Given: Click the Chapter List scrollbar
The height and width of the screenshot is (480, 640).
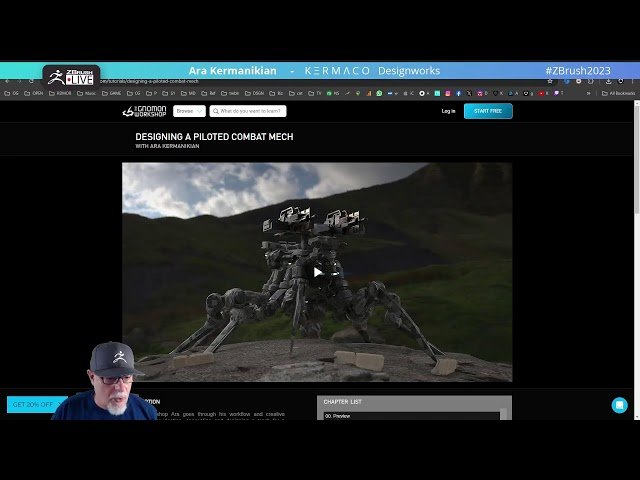Looking at the screenshot, I should pyautogui.click(x=503, y=413).
